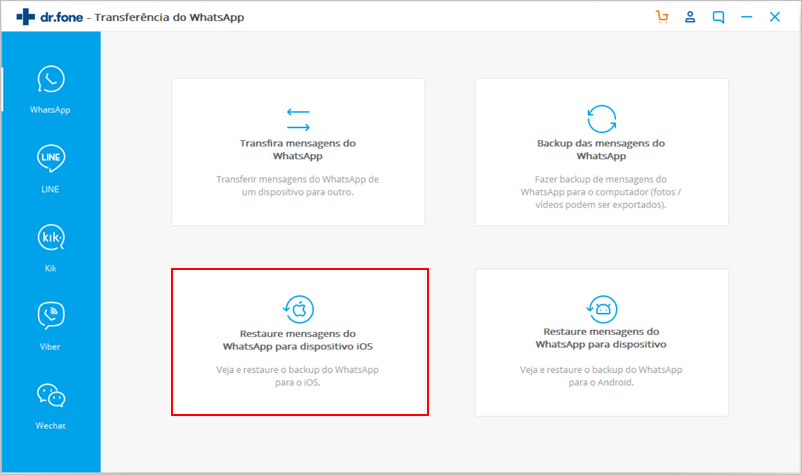Click the 'WhatsApp' sidebar label
The image size is (802, 475).
click(50, 110)
